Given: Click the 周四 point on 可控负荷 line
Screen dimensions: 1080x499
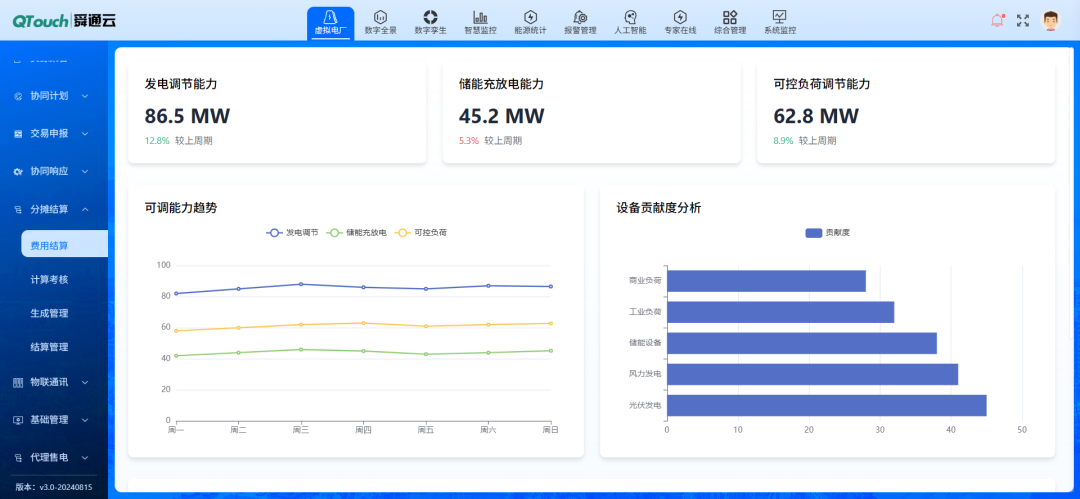Looking at the screenshot, I should click(x=364, y=323).
